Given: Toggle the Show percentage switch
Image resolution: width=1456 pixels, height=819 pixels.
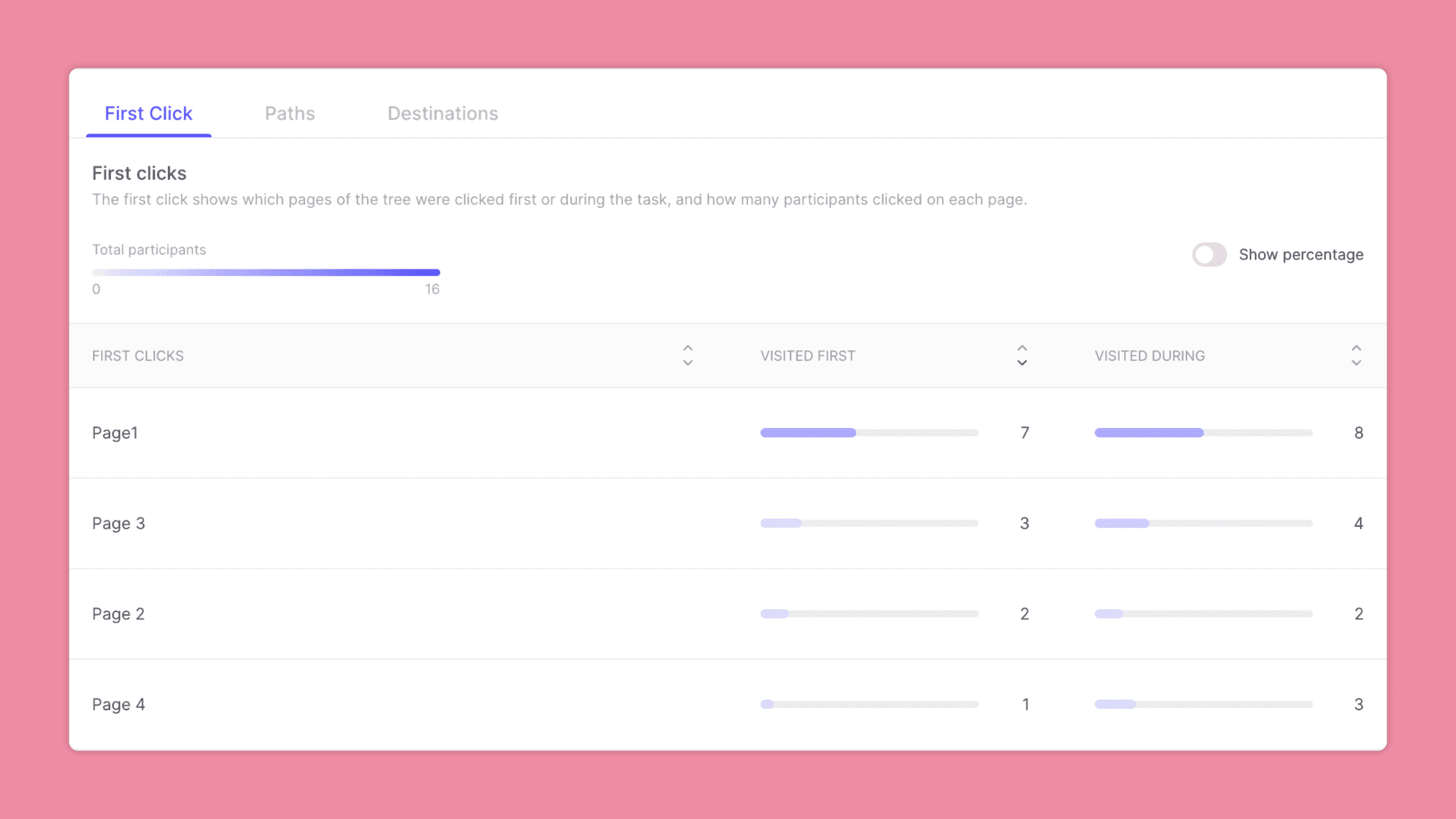Looking at the screenshot, I should 1209,255.
